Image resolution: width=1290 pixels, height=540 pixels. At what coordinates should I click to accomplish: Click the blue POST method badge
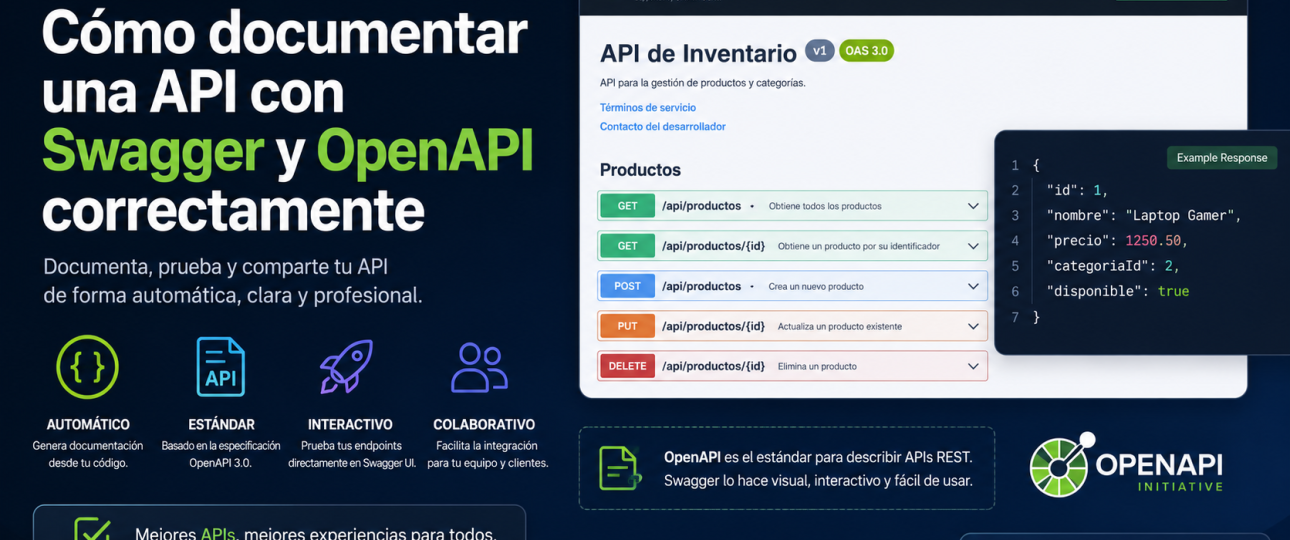(x=627, y=286)
